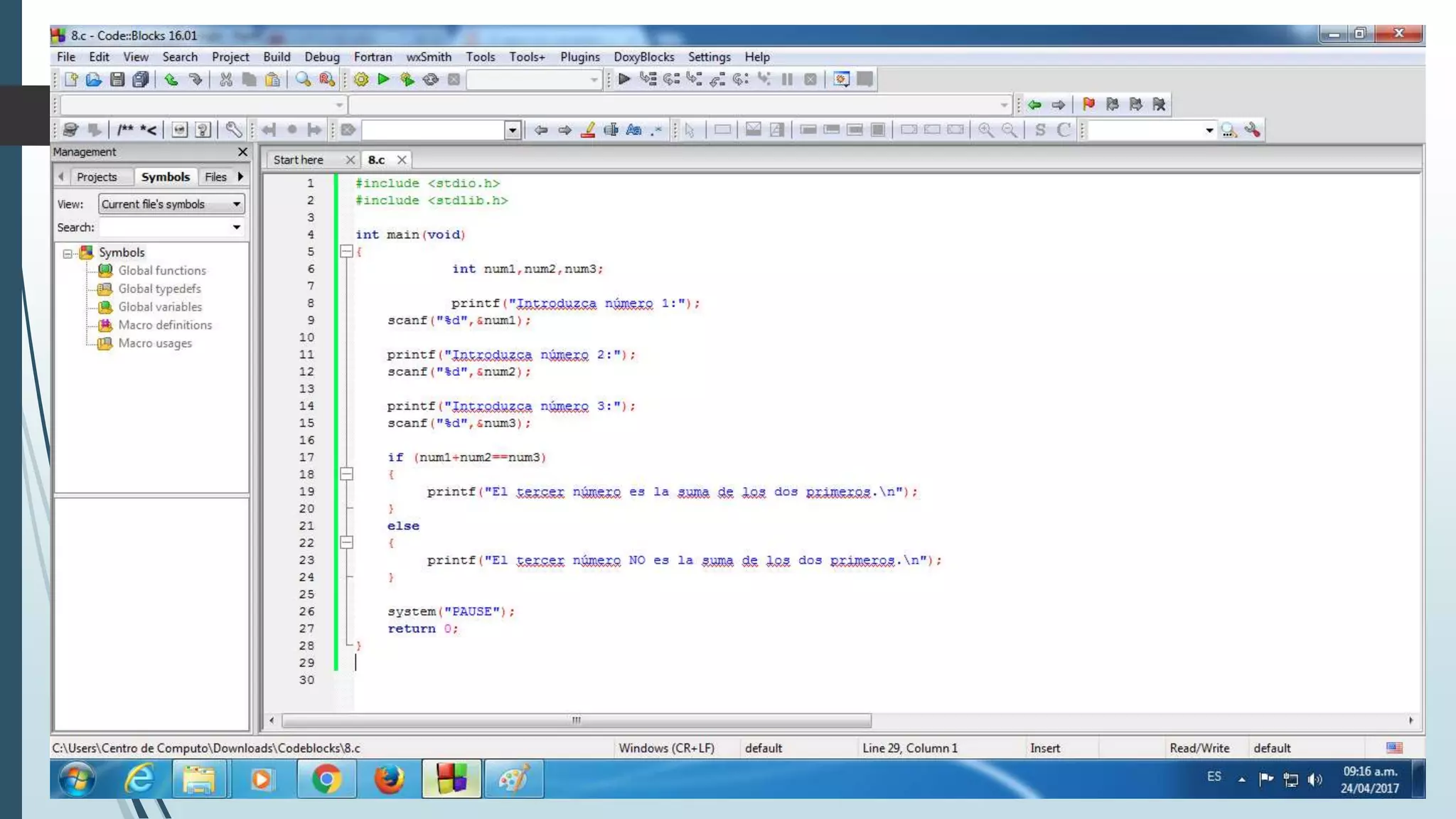Collapse the main function fold at line 5
Viewport: 1456px width, 819px height.
(x=346, y=252)
